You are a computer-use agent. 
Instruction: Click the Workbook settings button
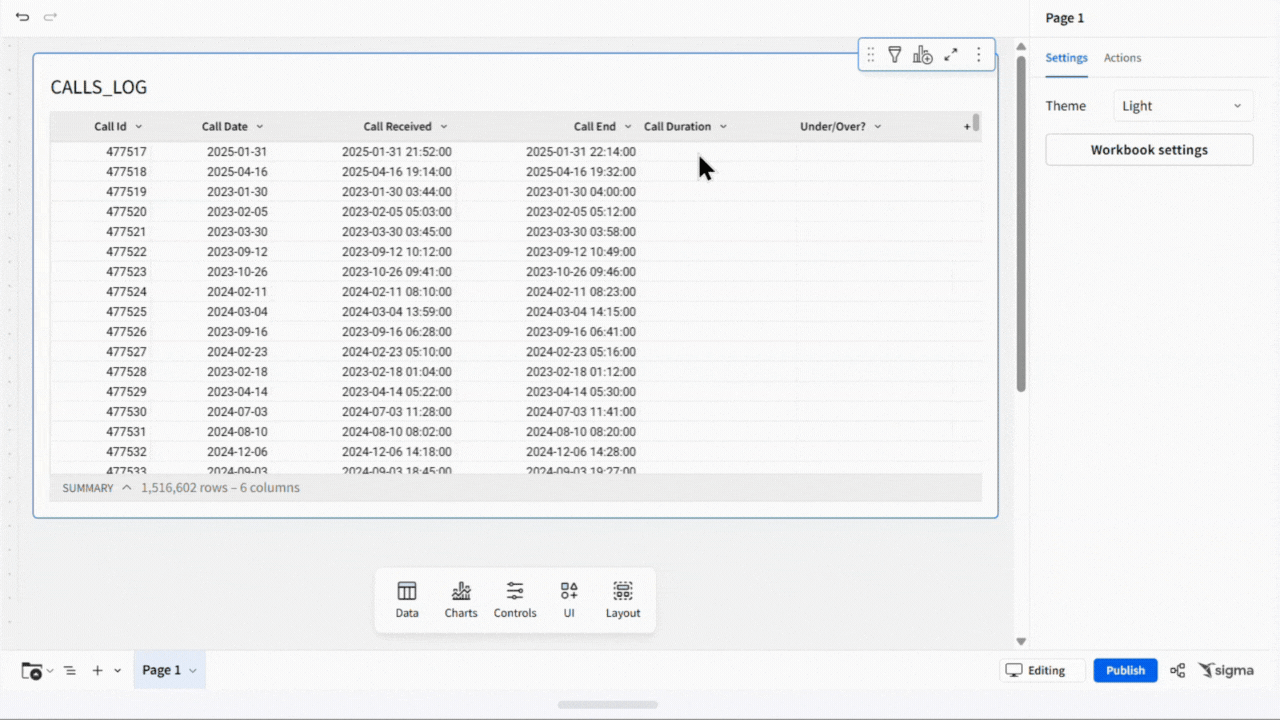point(1149,150)
